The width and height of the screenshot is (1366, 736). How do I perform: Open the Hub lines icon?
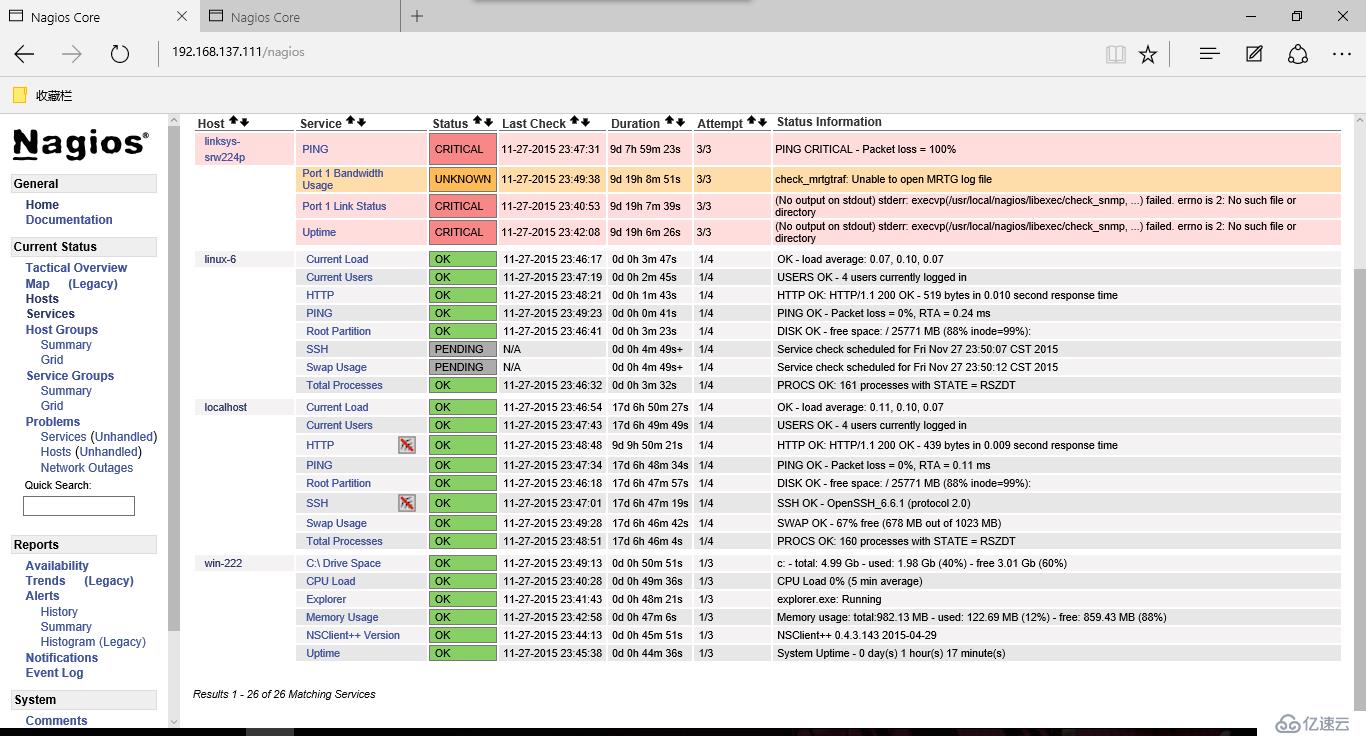coord(1210,54)
